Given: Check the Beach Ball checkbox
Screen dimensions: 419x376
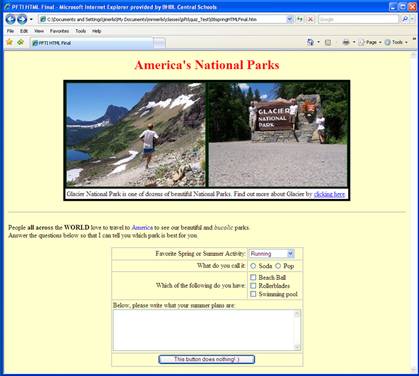Looking at the screenshot, I should [x=253, y=277].
